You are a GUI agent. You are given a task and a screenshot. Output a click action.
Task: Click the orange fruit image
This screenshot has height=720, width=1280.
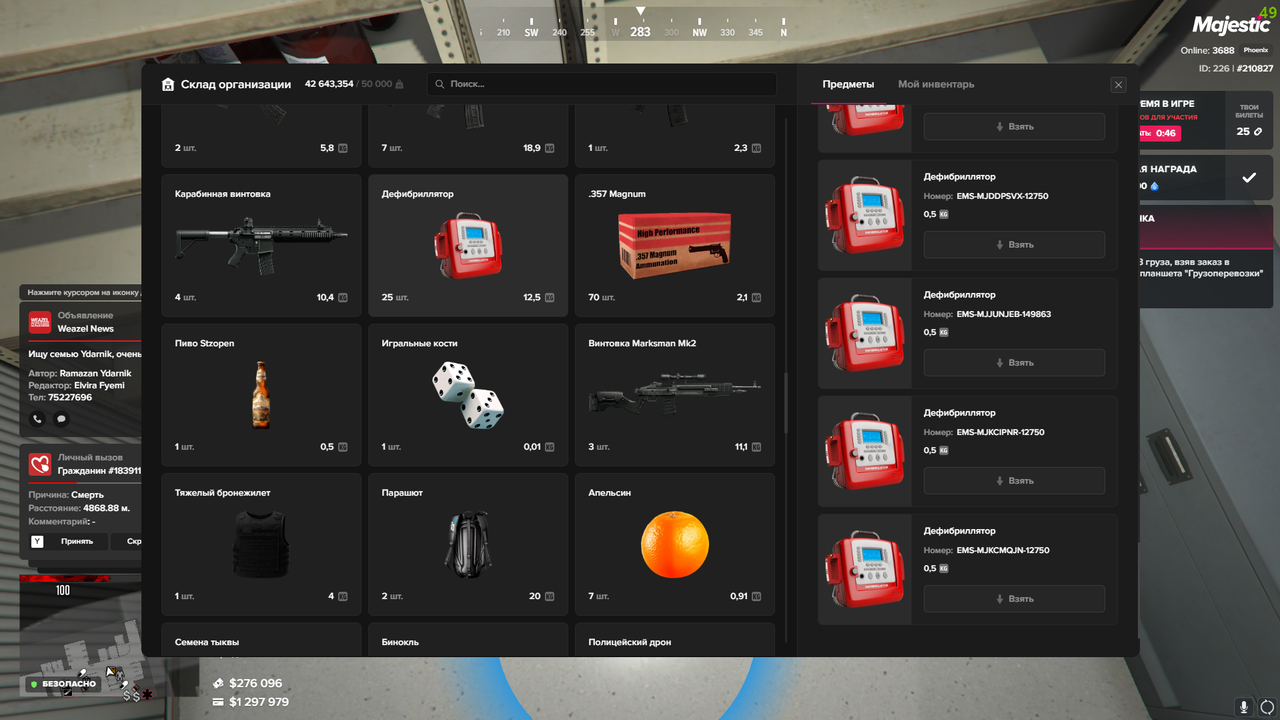pos(675,544)
